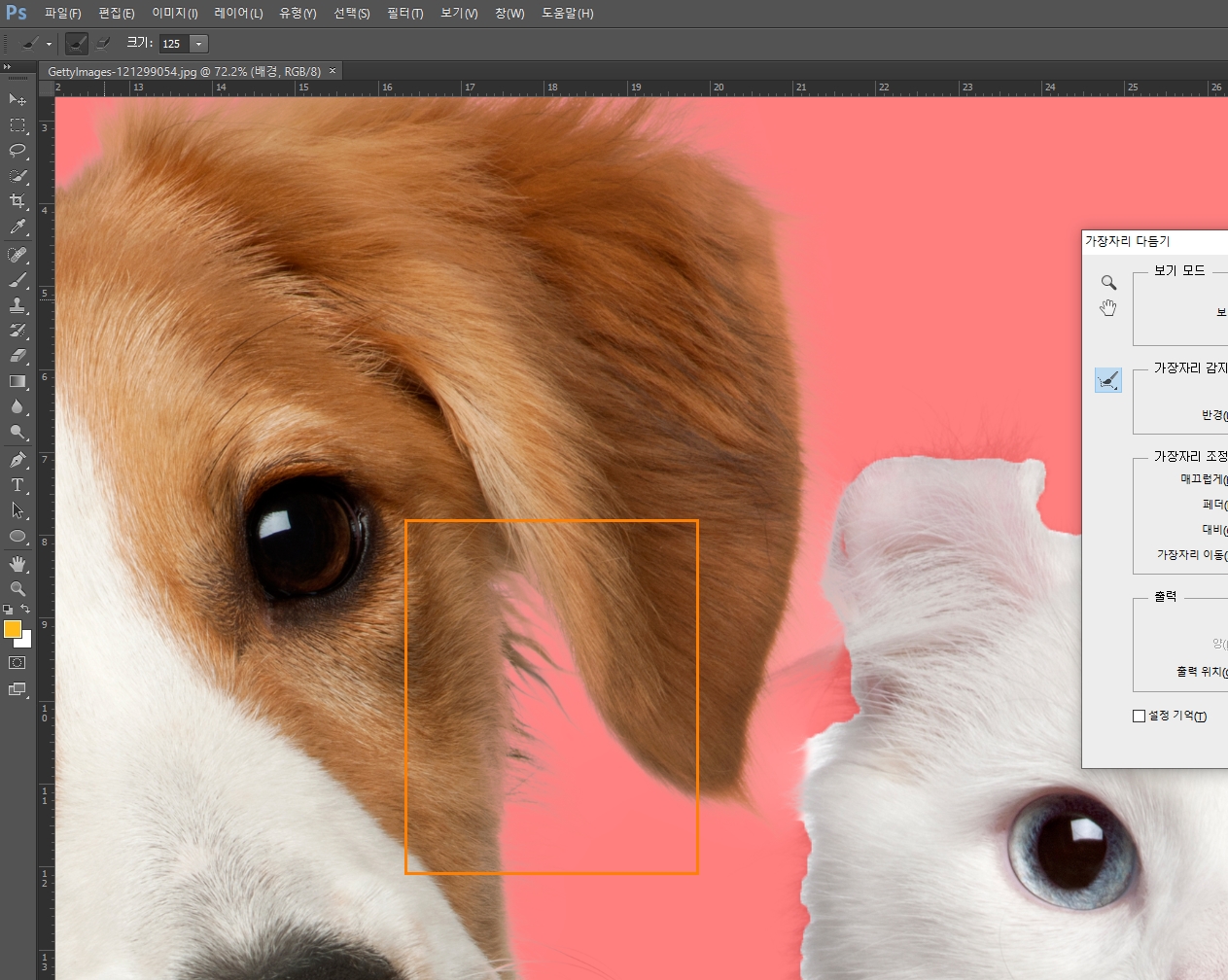This screenshot has width=1228, height=980.
Task: Open the brush size 크기 dropdown arrow
Action: pyautogui.click(x=199, y=44)
